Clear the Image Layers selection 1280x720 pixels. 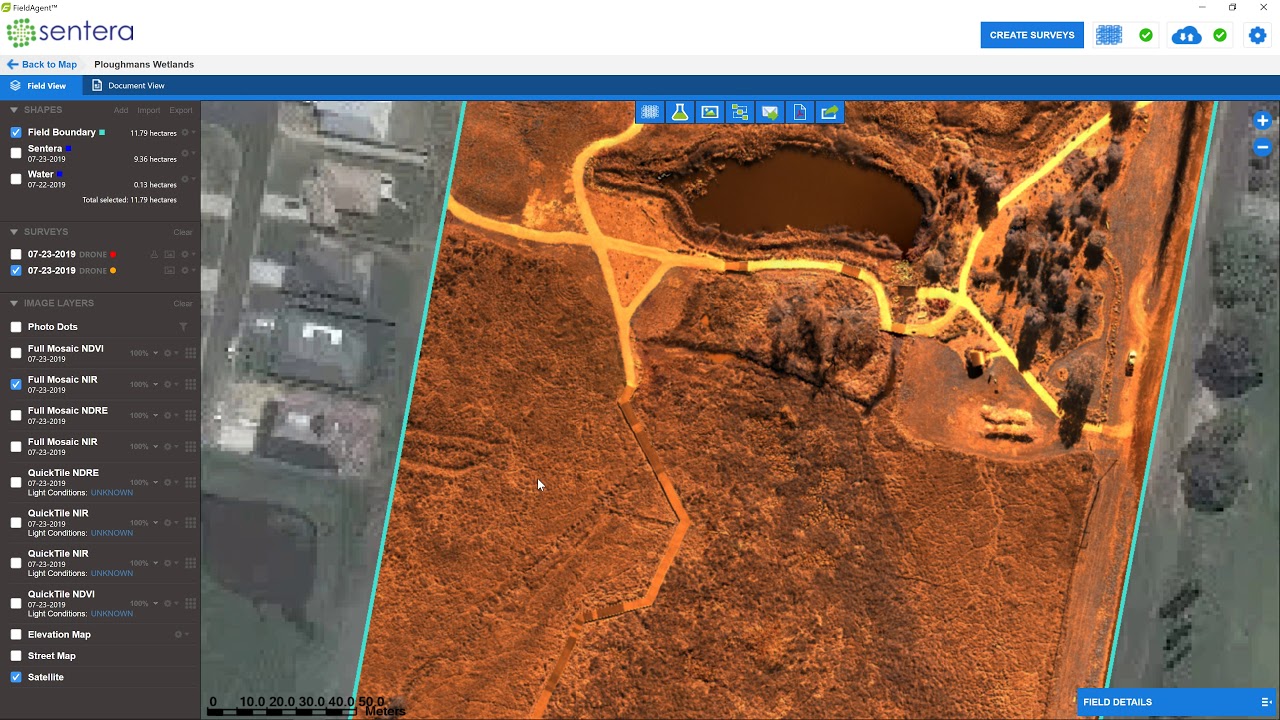183,303
